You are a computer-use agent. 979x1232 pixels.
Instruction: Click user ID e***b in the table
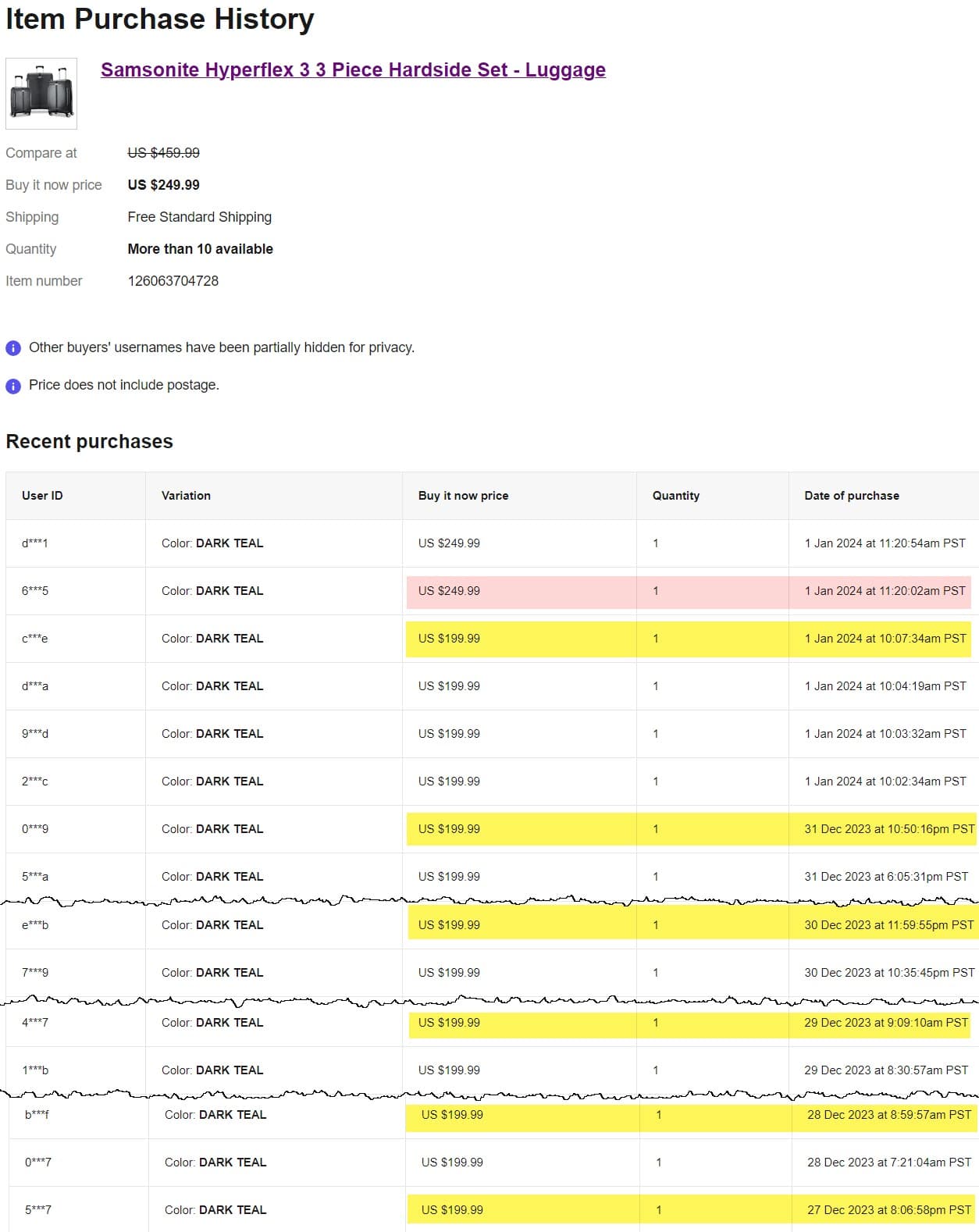tap(35, 925)
